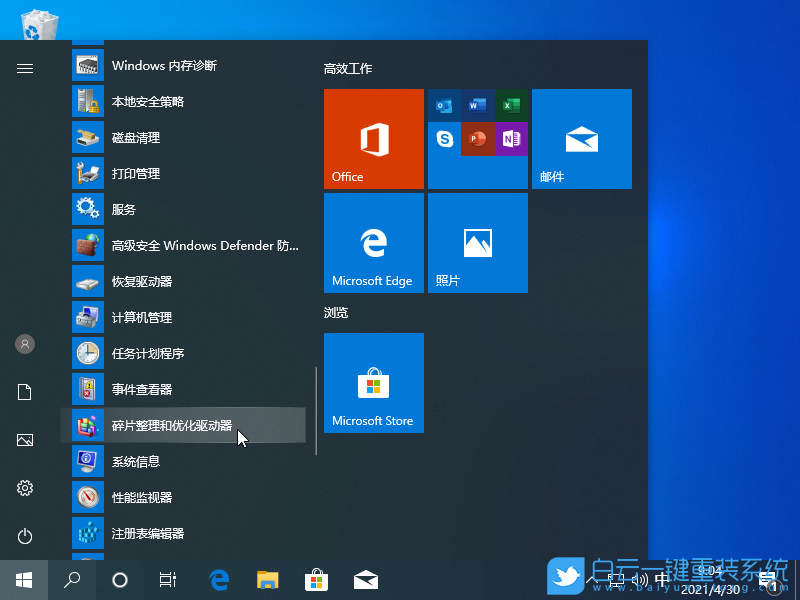Open the 邮件 (Mail) tile
The image size is (800, 600).
[582, 139]
